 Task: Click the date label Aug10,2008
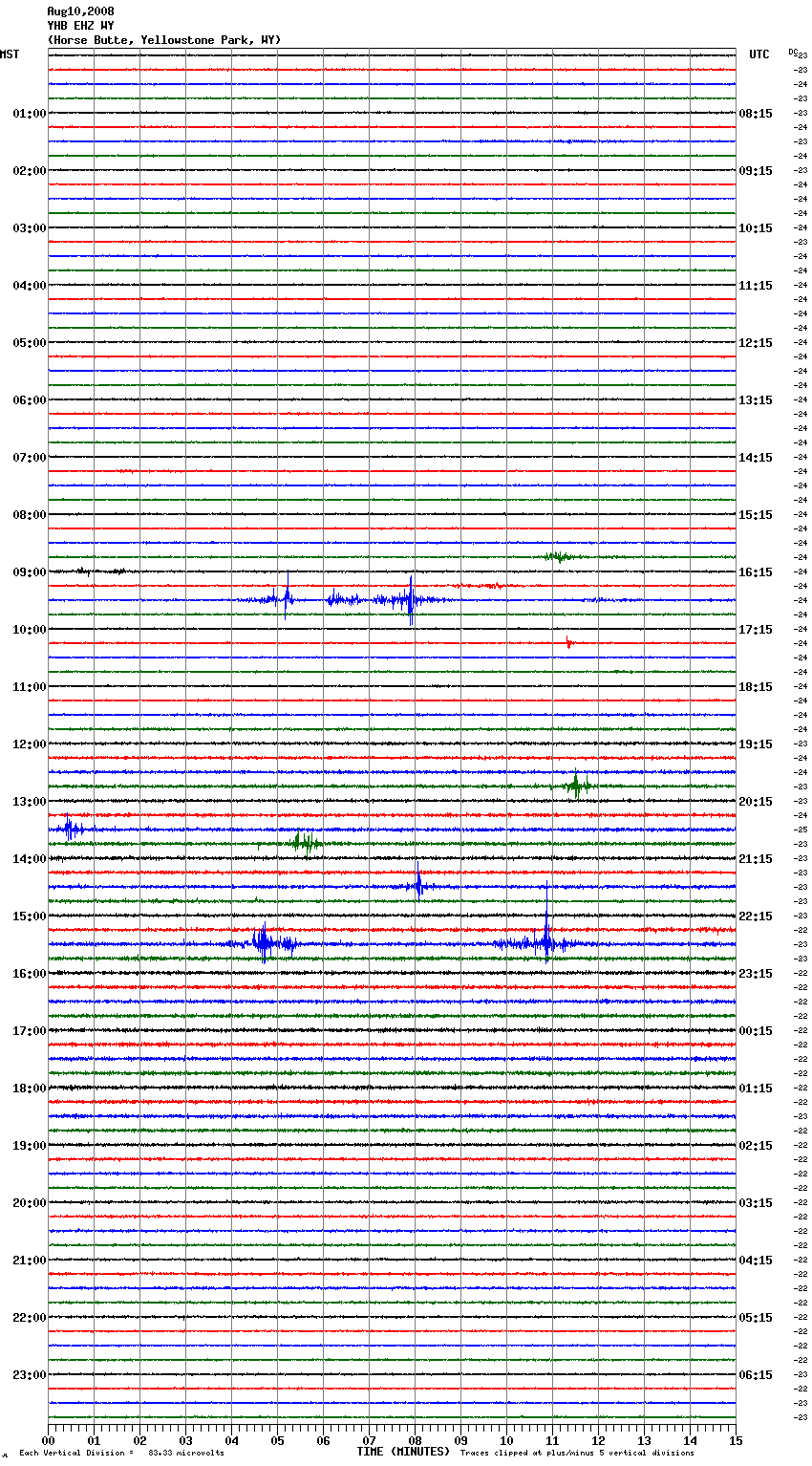80,11
